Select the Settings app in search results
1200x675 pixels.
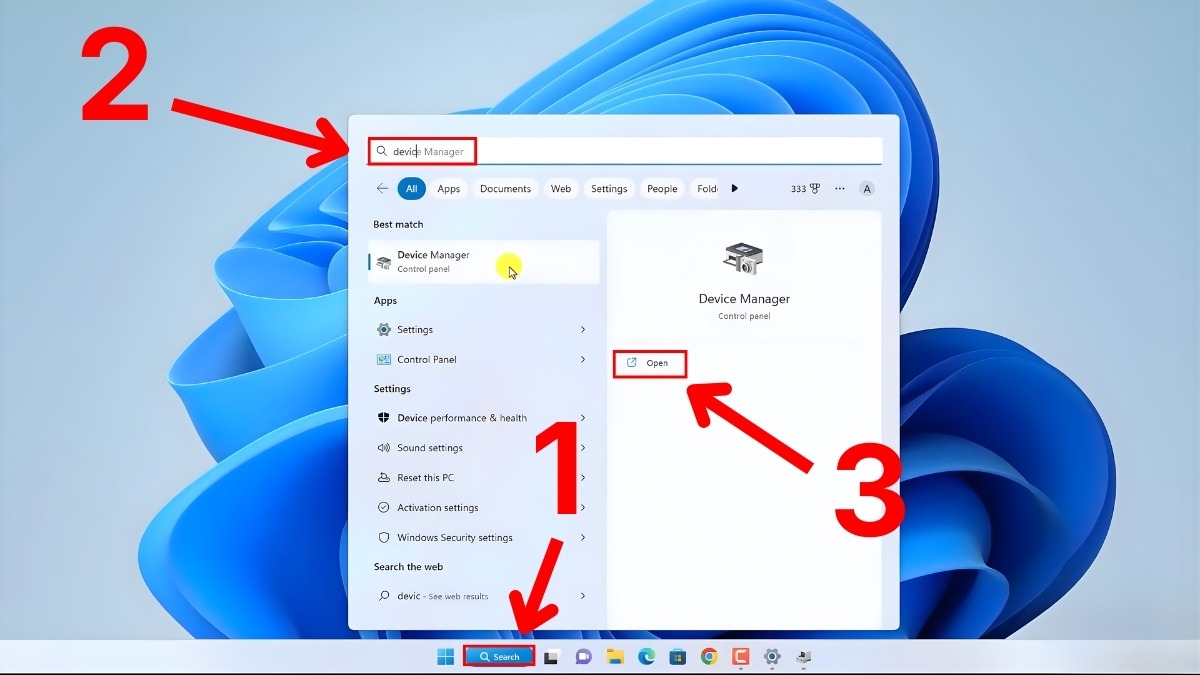pos(413,329)
